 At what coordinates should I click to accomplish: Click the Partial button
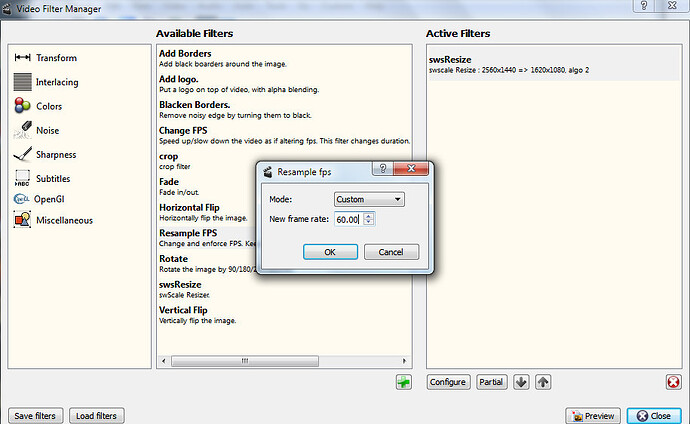[x=491, y=382]
